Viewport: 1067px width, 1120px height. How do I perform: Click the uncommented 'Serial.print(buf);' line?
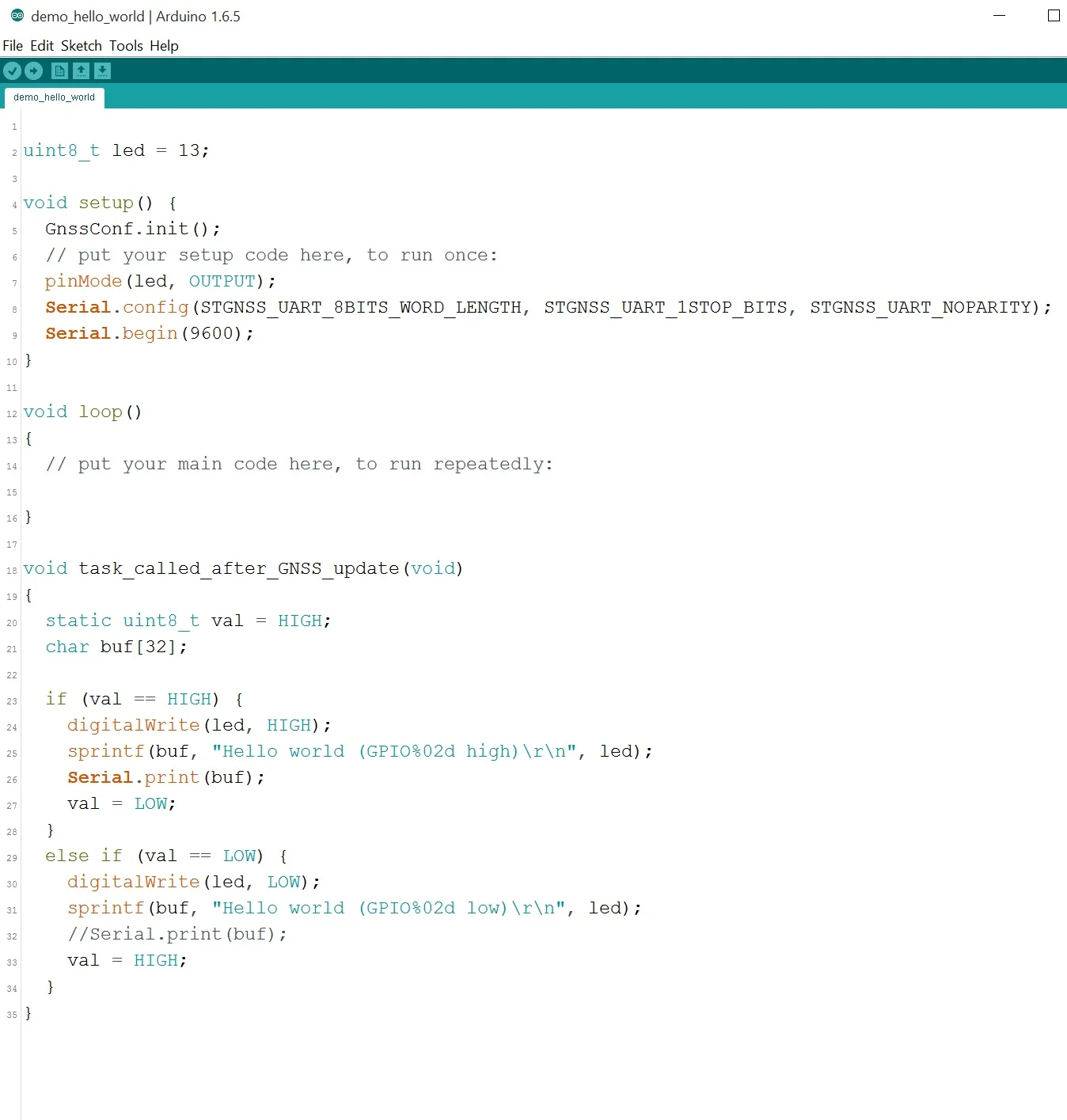pos(166,777)
